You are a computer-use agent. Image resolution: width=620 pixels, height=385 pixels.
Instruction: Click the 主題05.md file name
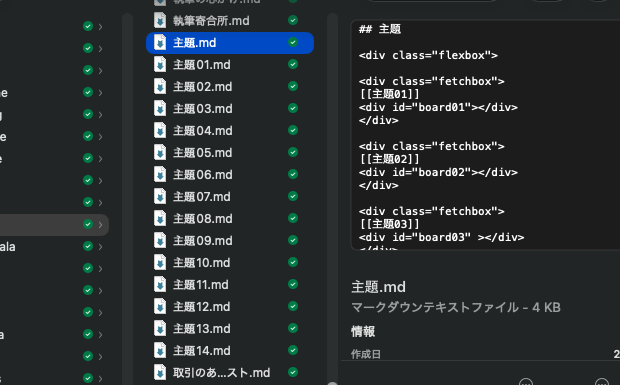(x=202, y=153)
